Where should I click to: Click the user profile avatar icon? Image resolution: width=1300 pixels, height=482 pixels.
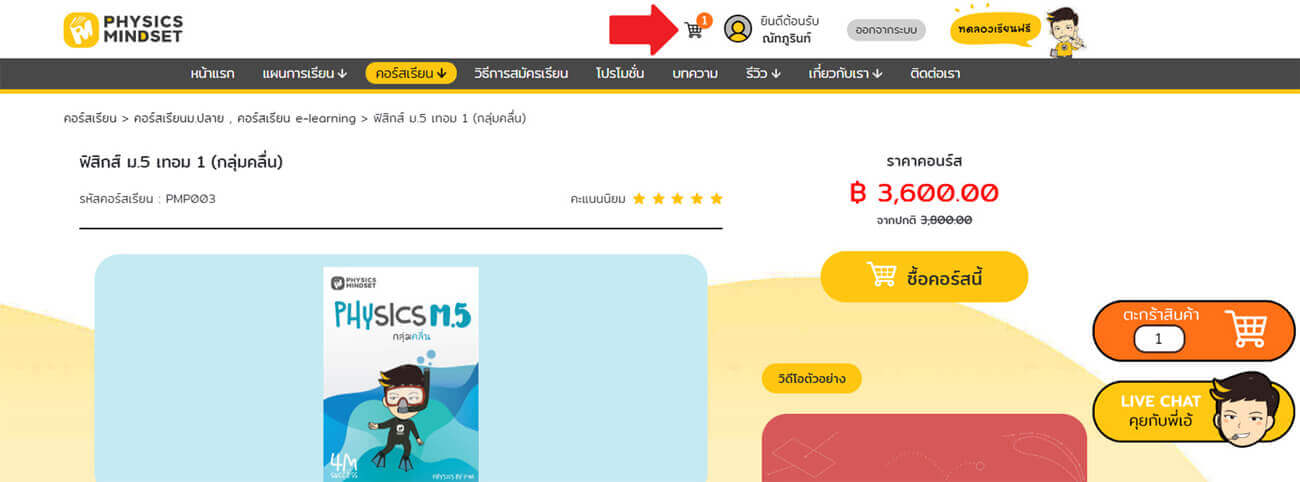(738, 29)
